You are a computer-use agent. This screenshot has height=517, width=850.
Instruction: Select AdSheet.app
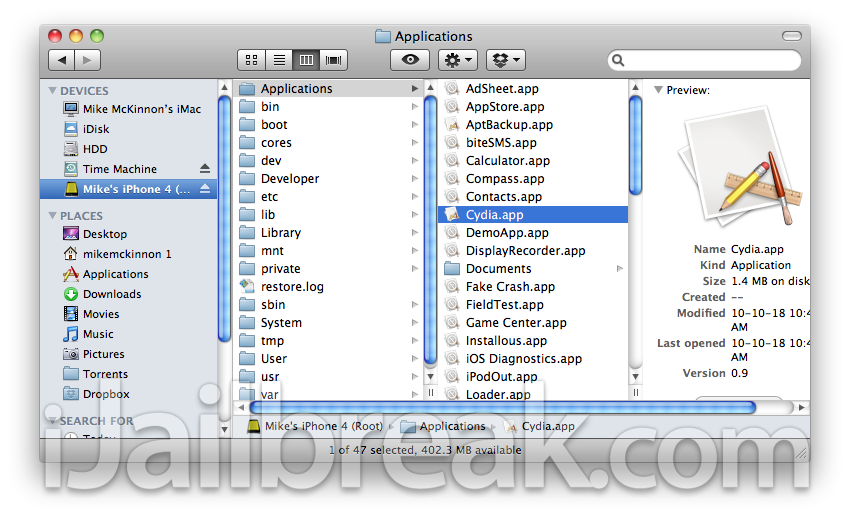pyautogui.click(x=533, y=89)
